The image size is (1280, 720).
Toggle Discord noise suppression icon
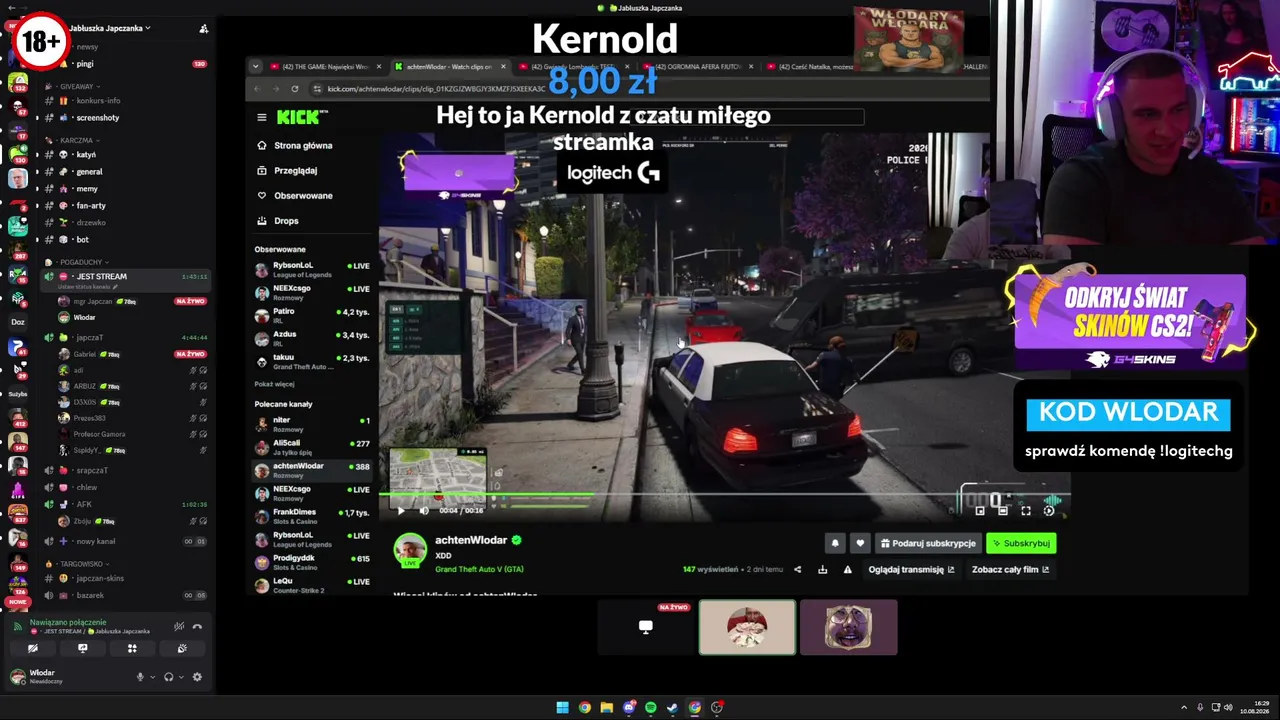[179, 627]
